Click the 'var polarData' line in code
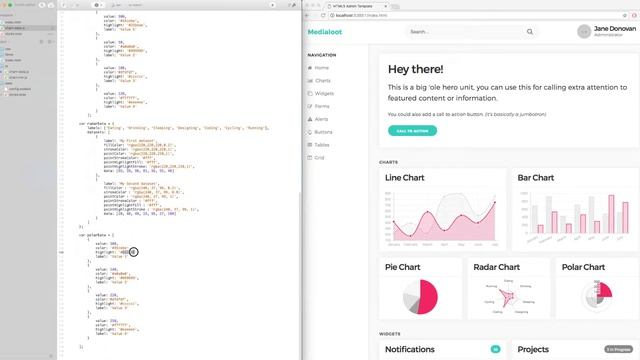 96,235
